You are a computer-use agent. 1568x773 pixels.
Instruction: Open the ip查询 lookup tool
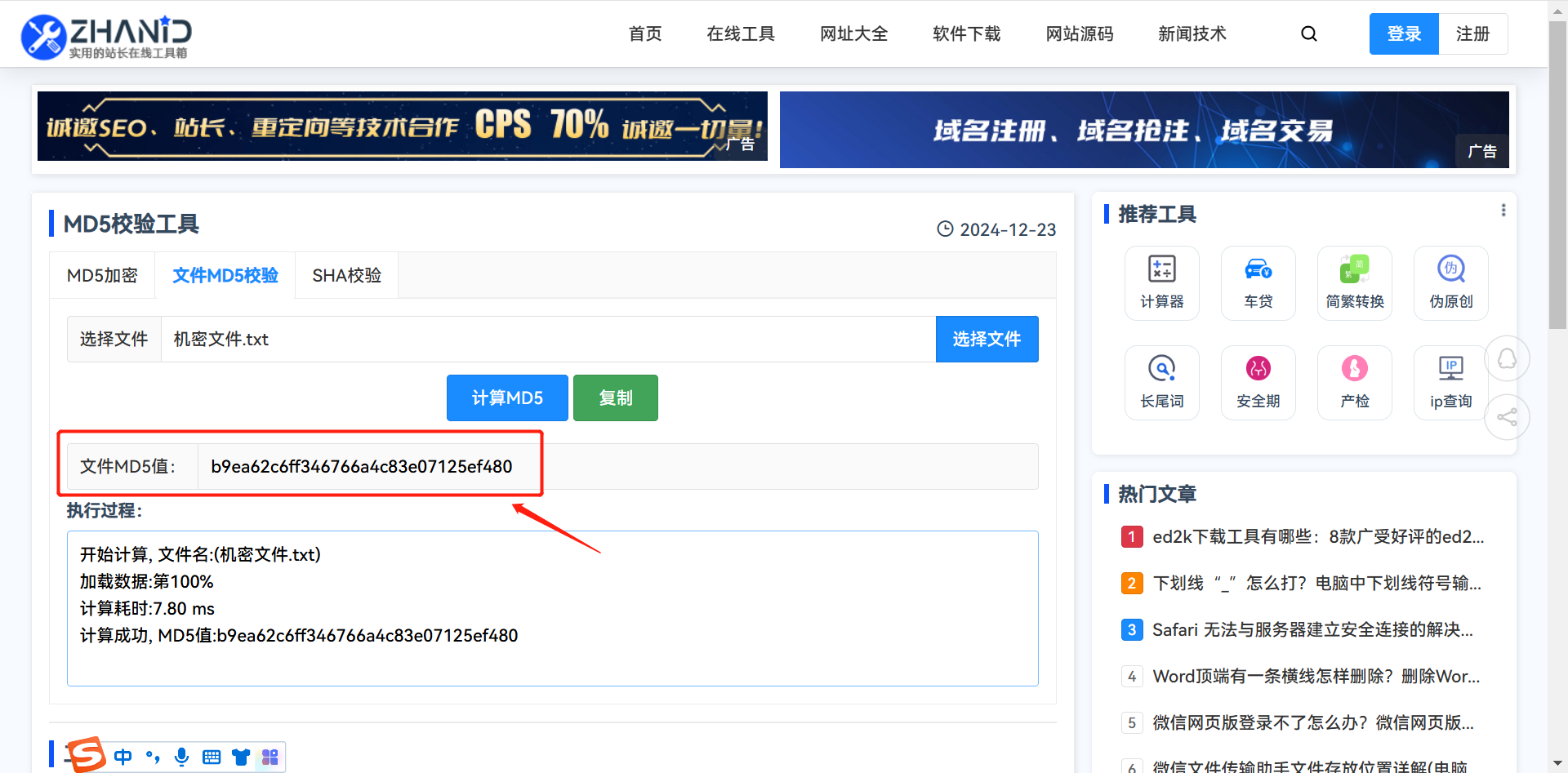click(x=1450, y=382)
